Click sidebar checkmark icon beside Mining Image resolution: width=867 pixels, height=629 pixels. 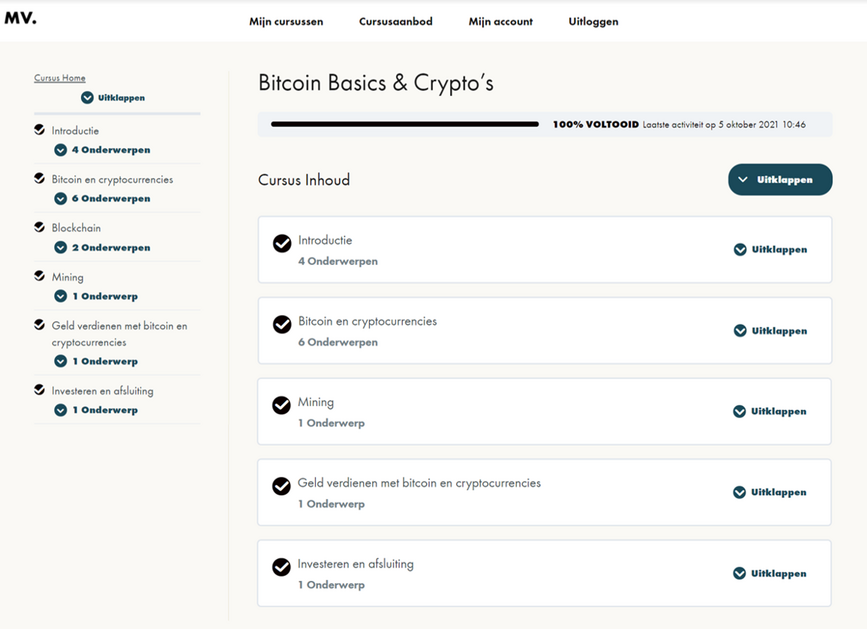click(39, 275)
